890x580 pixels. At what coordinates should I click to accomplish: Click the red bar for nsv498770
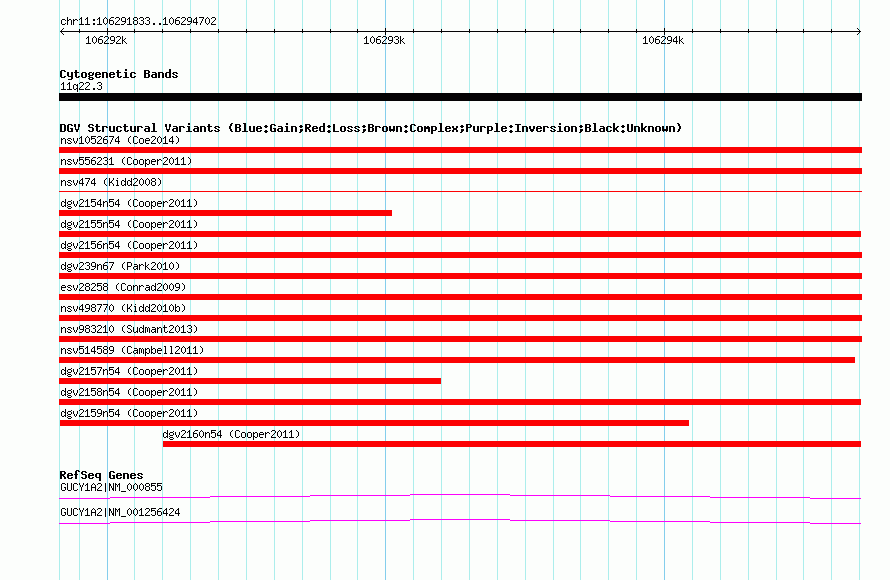460,318
